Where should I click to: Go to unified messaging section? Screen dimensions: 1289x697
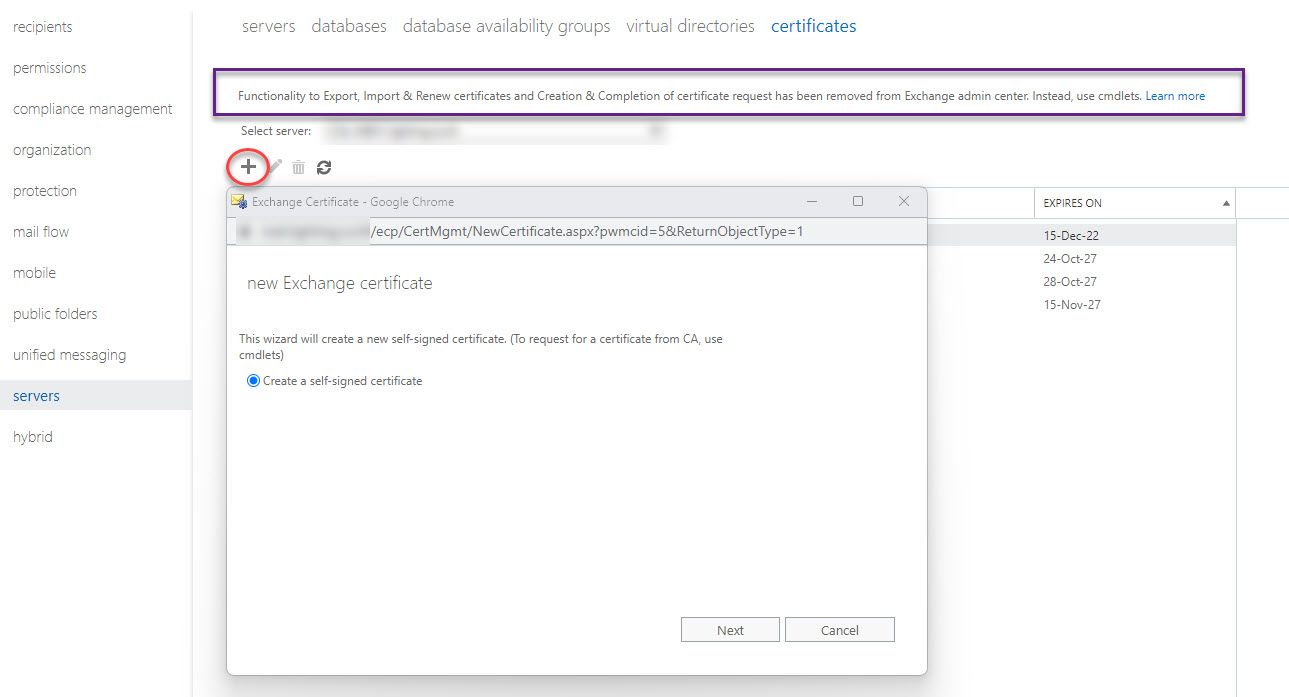tap(70, 355)
